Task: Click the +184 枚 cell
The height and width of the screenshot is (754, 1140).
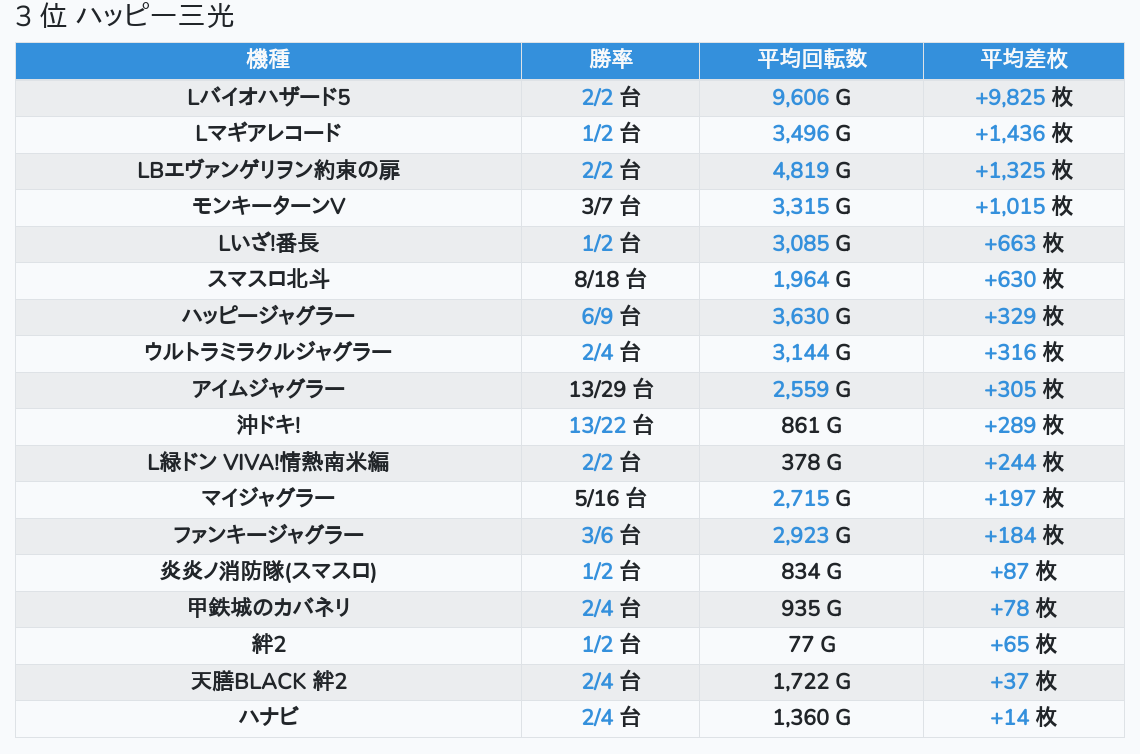Action: (1024, 536)
